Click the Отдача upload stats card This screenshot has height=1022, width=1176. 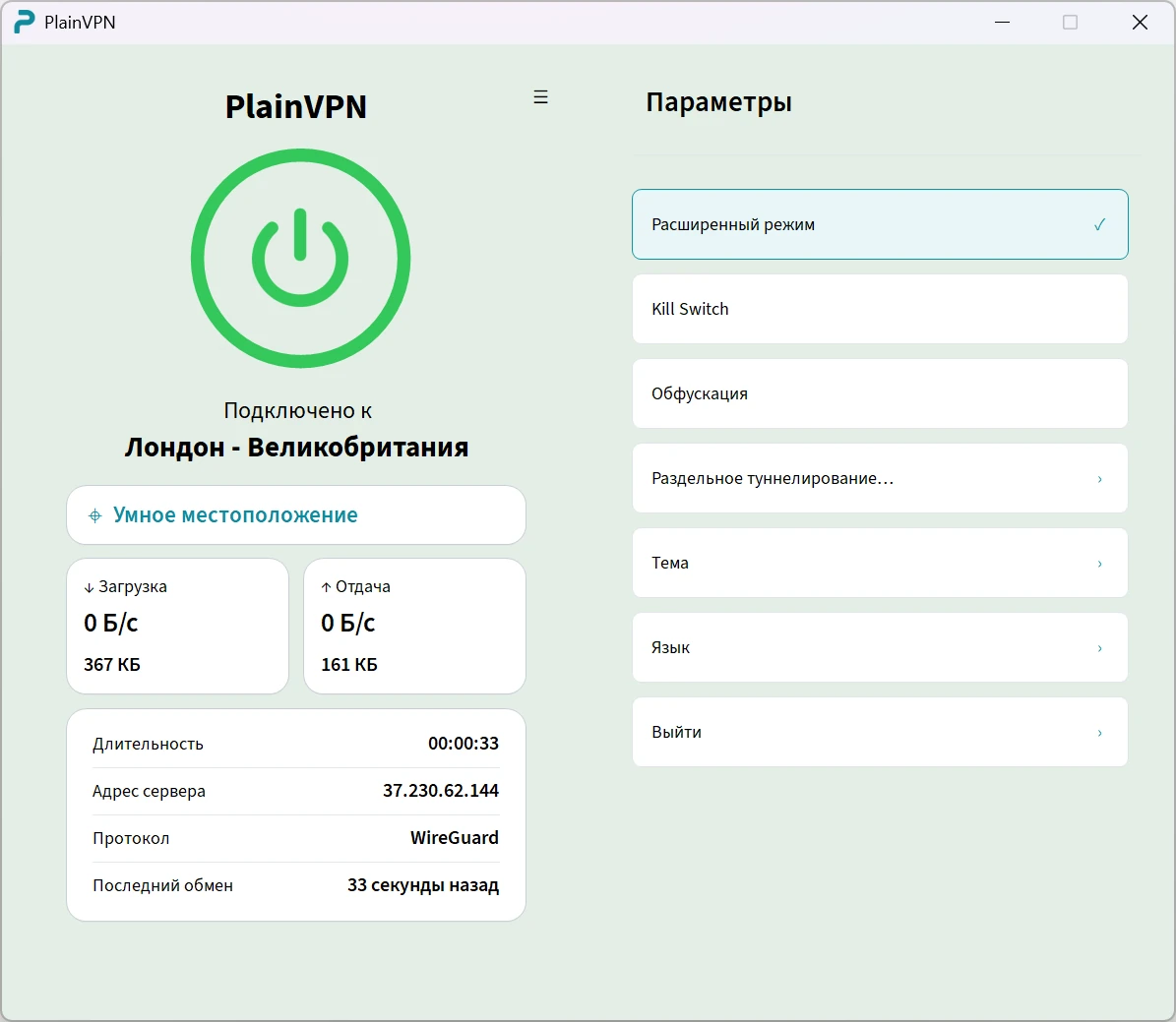pyautogui.click(x=414, y=627)
